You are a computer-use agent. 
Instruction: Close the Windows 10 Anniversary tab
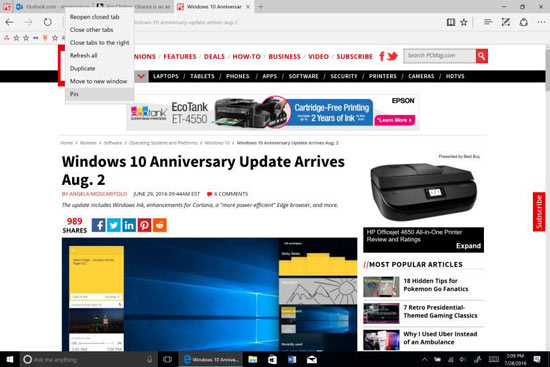coord(248,7)
